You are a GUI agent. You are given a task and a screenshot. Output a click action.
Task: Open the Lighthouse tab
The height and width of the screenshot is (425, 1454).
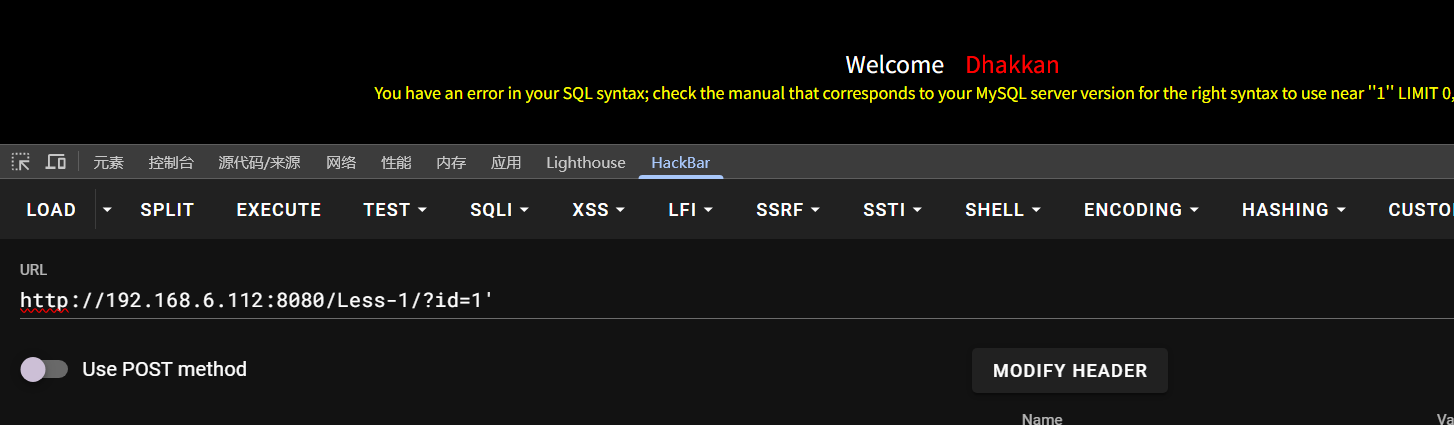(585, 163)
